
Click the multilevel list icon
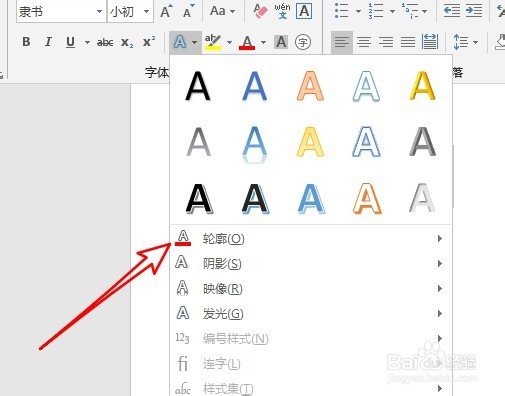point(410,11)
